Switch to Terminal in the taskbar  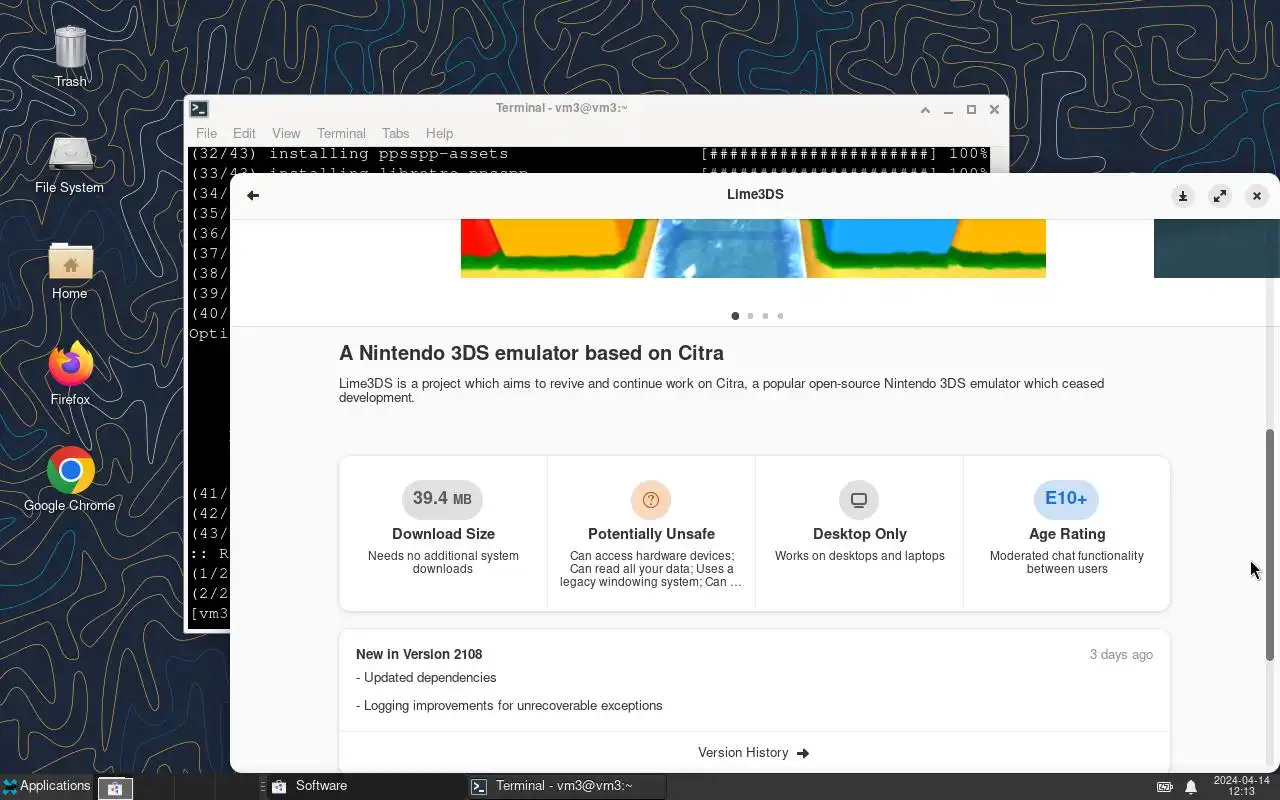click(566, 786)
